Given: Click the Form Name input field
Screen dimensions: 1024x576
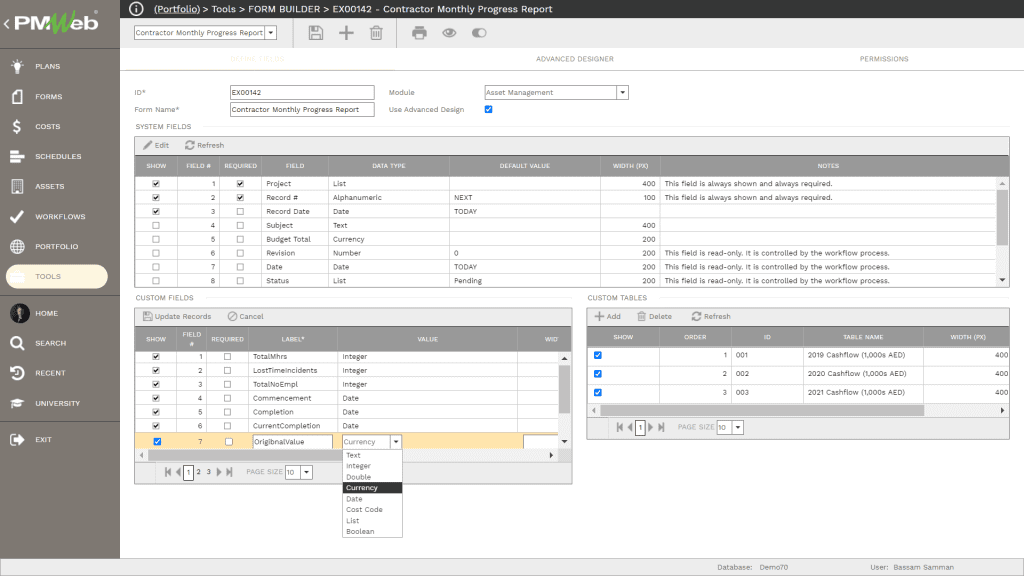Looking at the screenshot, I should 302,109.
